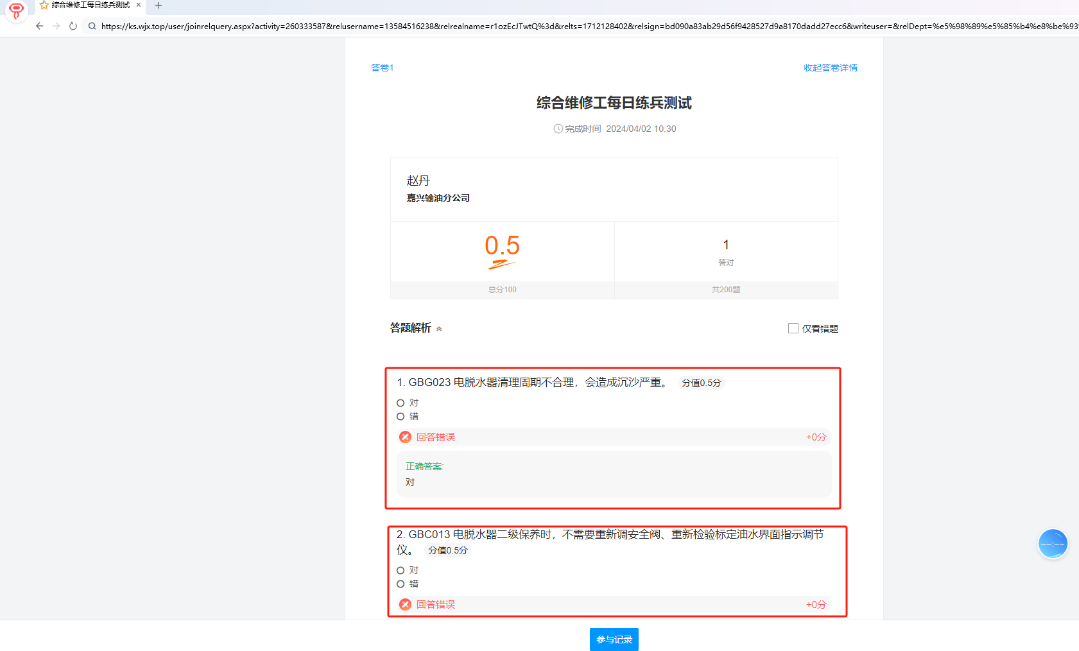Open a new tab with plus icon
Screen dimensions: 1079x651
click(158, 6)
